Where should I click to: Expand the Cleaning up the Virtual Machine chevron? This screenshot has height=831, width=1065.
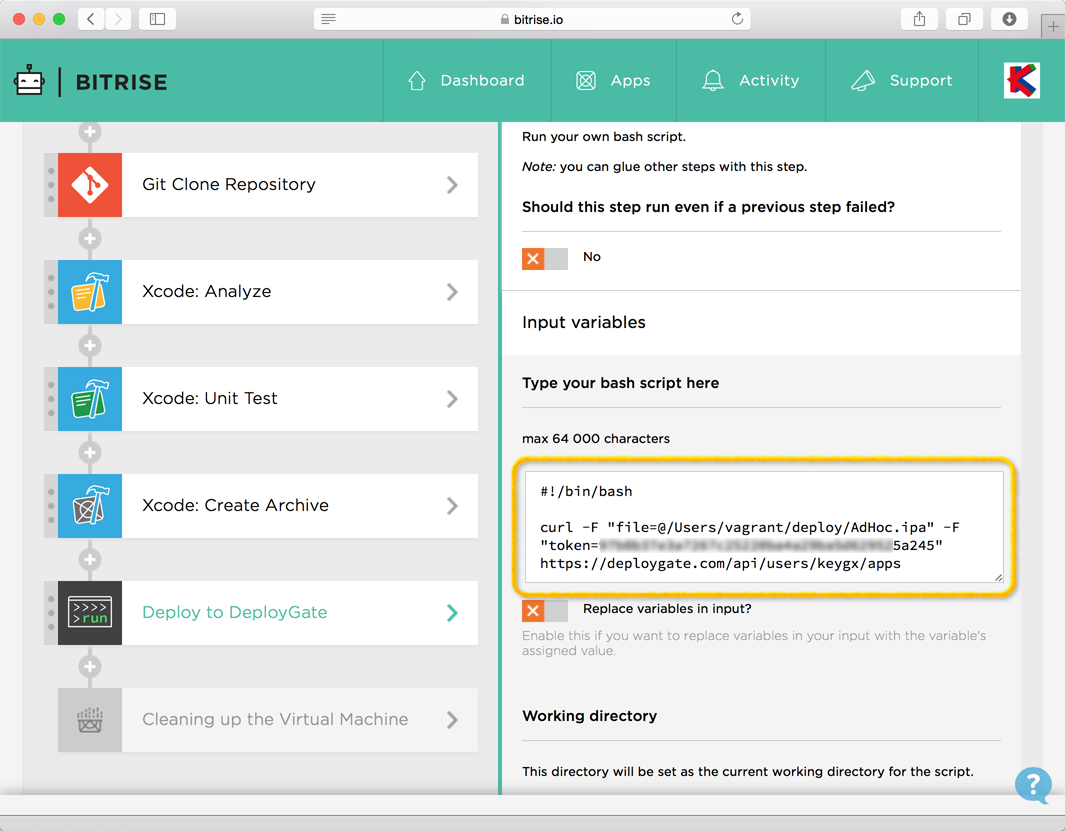tap(452, 720)
